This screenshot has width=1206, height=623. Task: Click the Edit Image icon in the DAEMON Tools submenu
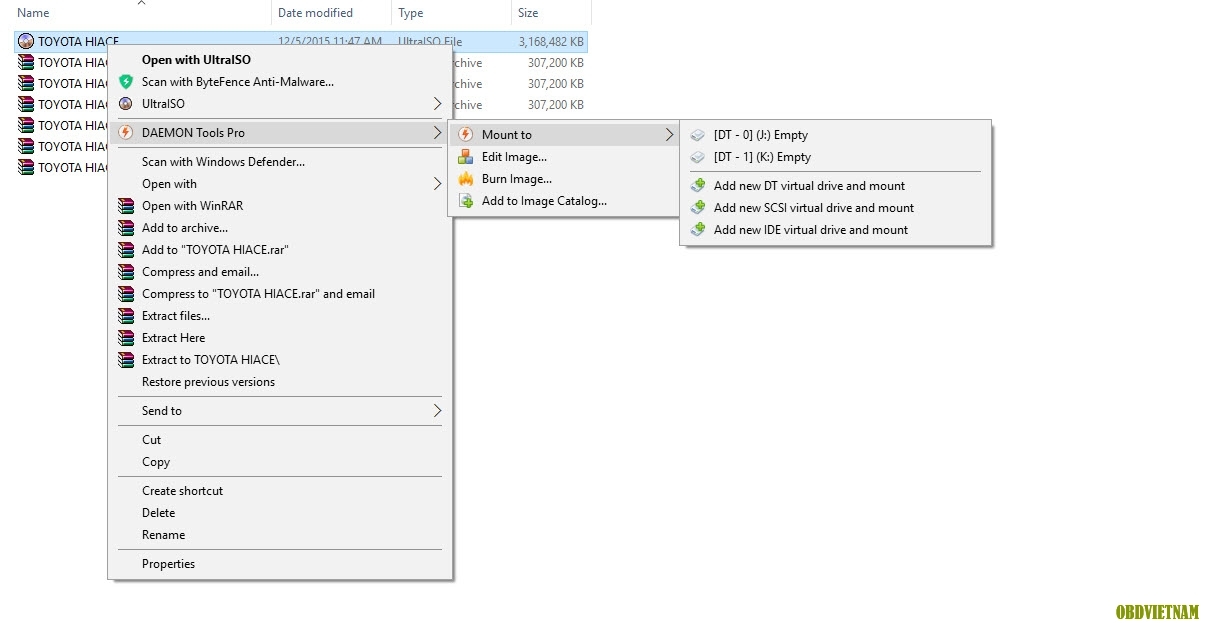click(465, 157)
